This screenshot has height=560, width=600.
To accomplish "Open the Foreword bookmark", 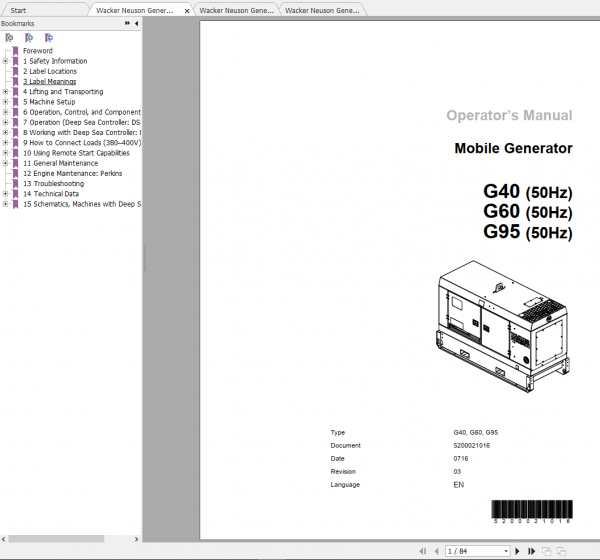I will [38, 51].
